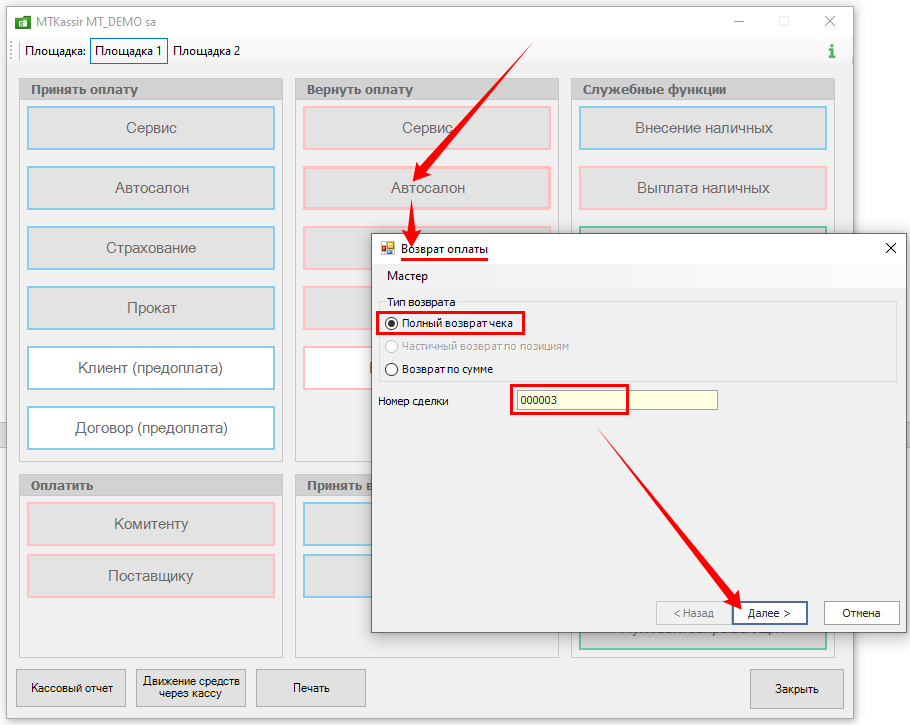Click Выплата наличных button

pyautogui.click(x=703, y=188)
